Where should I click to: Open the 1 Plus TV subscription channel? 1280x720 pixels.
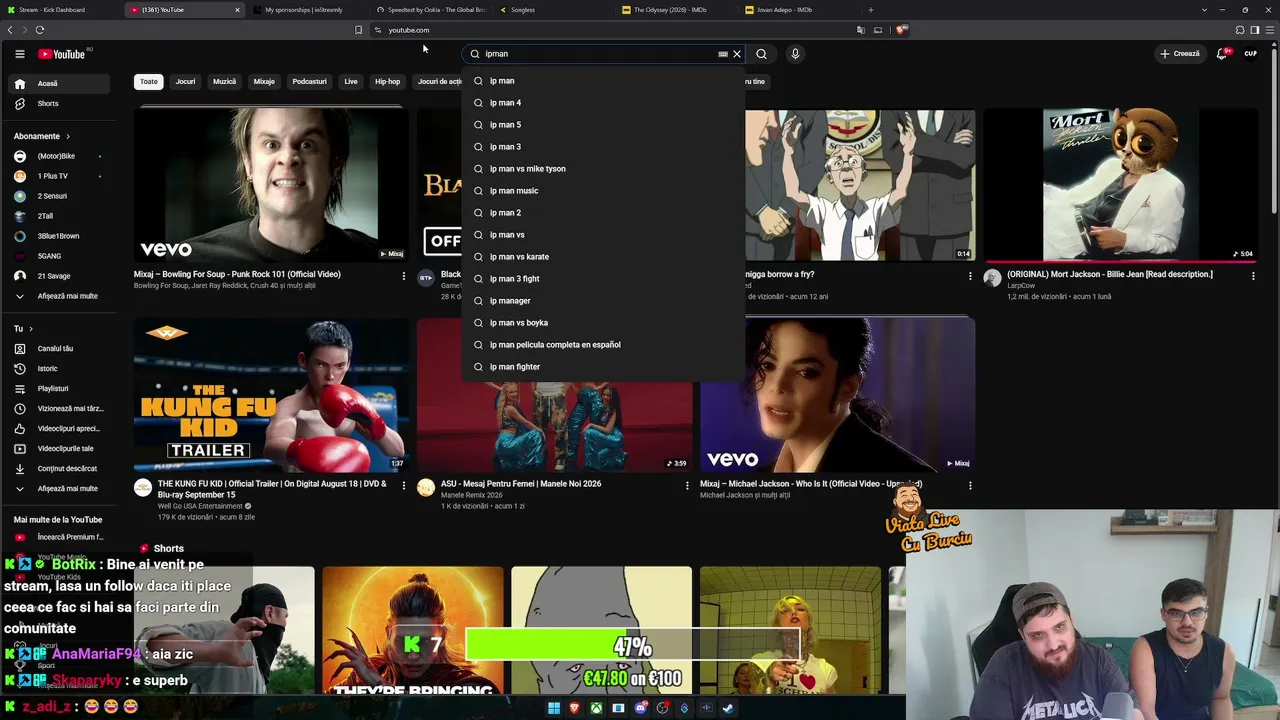coord(60,176)
